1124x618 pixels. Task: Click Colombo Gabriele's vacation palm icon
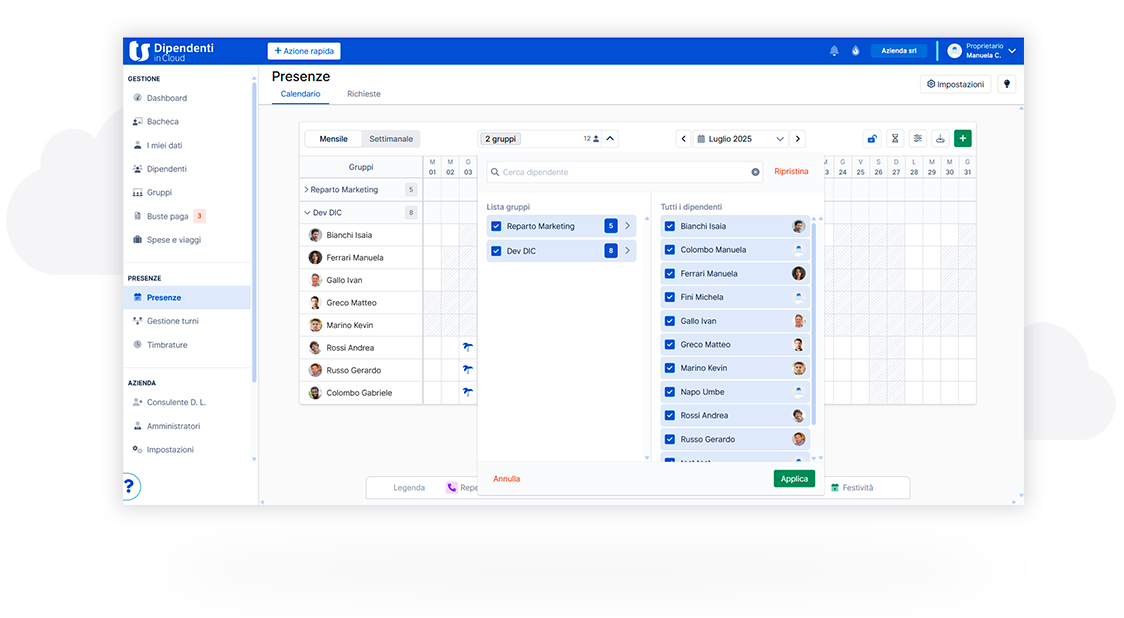(467, 392)
